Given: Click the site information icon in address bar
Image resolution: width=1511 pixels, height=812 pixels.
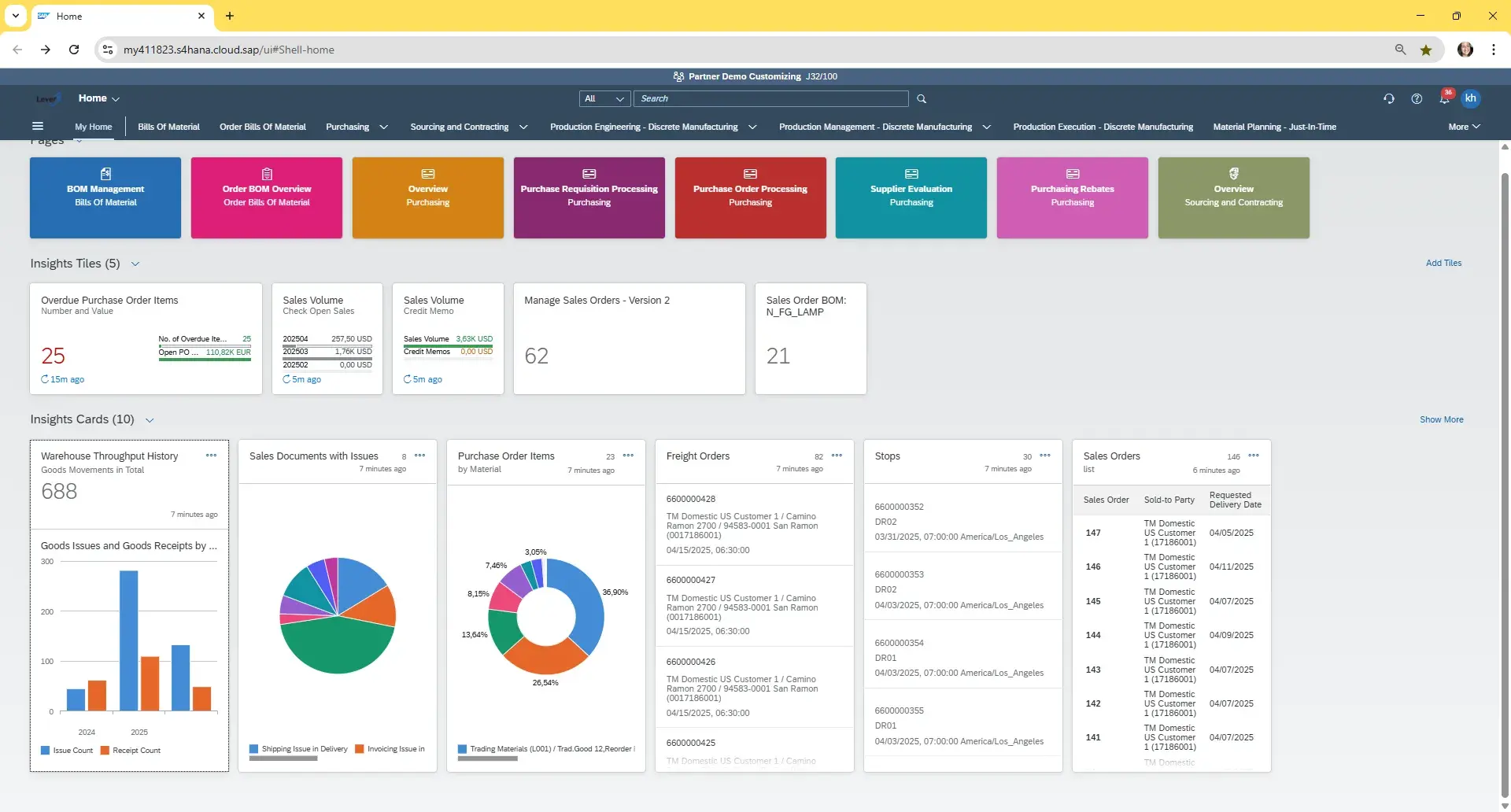Looking at the screenshot, I should point(108,50).
